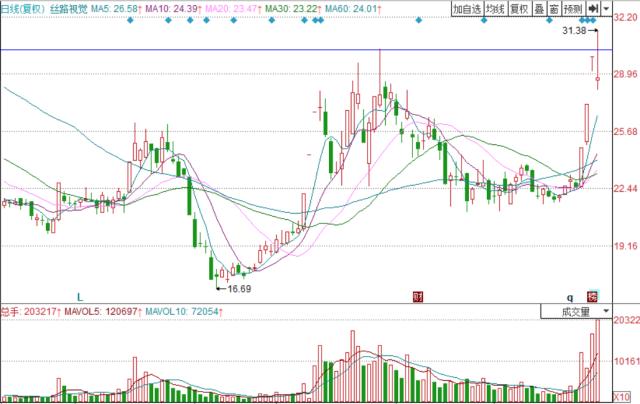The image size is (640, 404).
Task: Select the MA10: 24.39 indicator label
Action: pos(173,9)
